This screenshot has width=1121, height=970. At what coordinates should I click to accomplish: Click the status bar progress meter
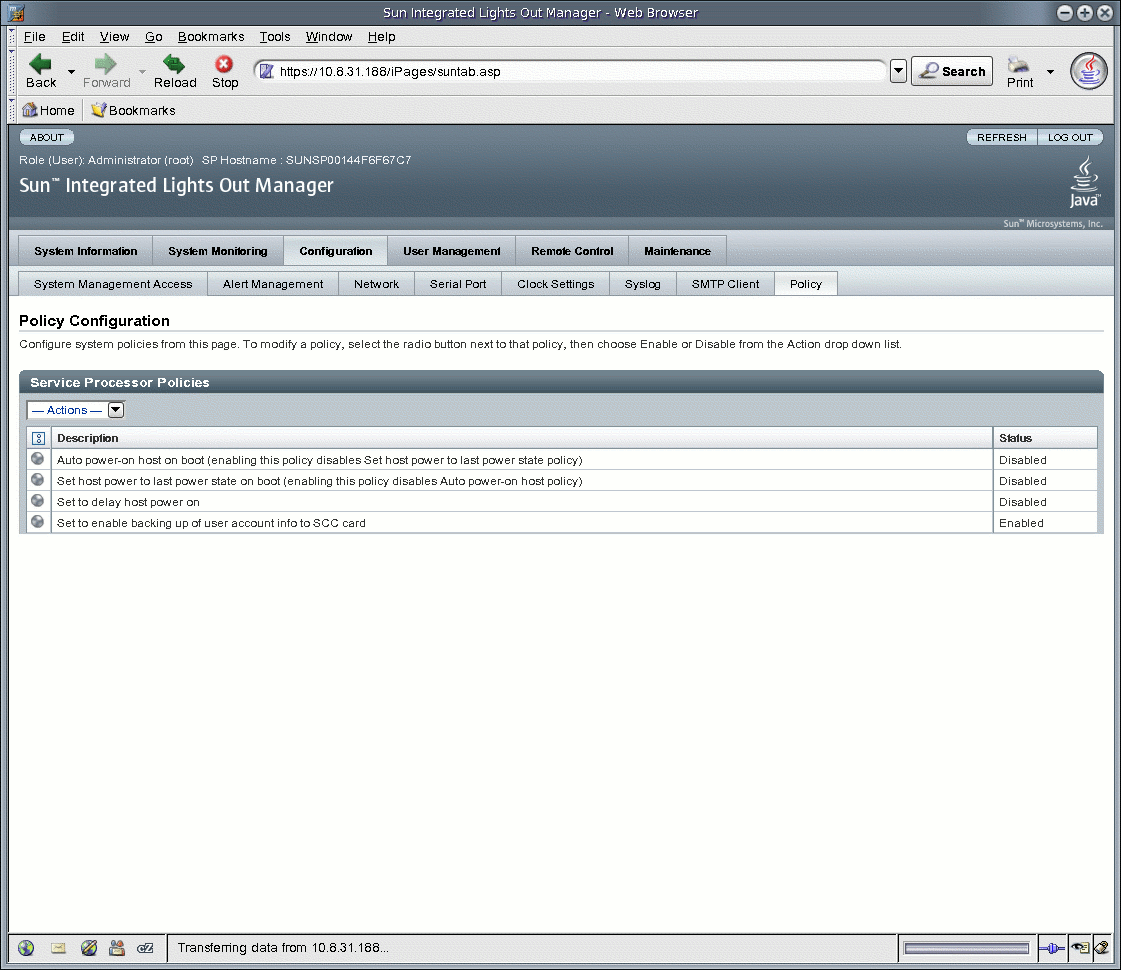pyautogui.click(x=966, y=949)
